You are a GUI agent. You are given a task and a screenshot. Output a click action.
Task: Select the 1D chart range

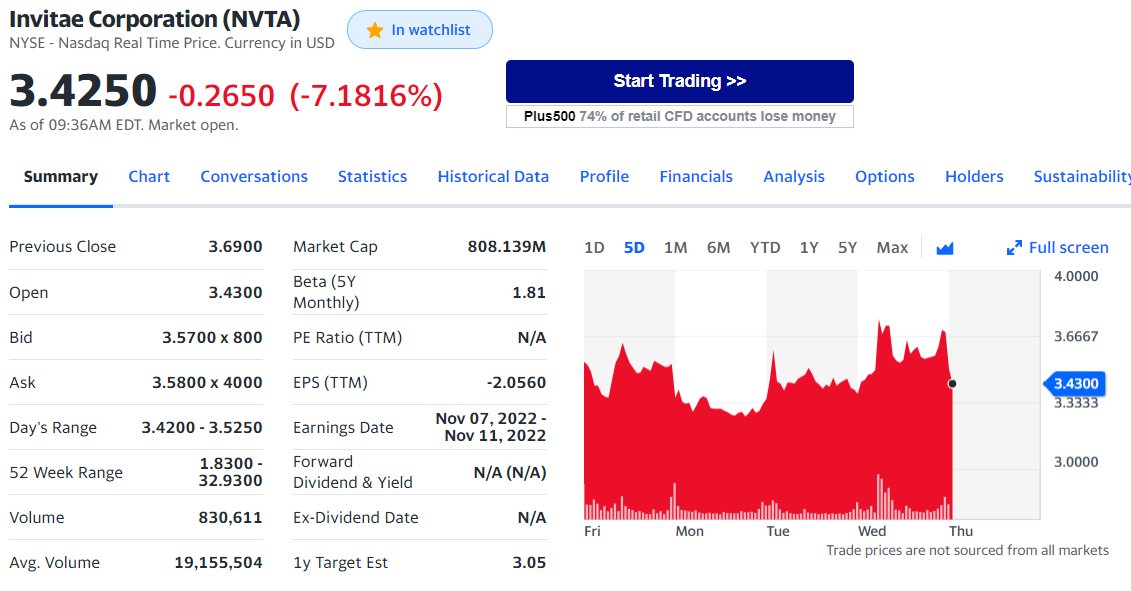pyautogui.click(x=594, y=248)
